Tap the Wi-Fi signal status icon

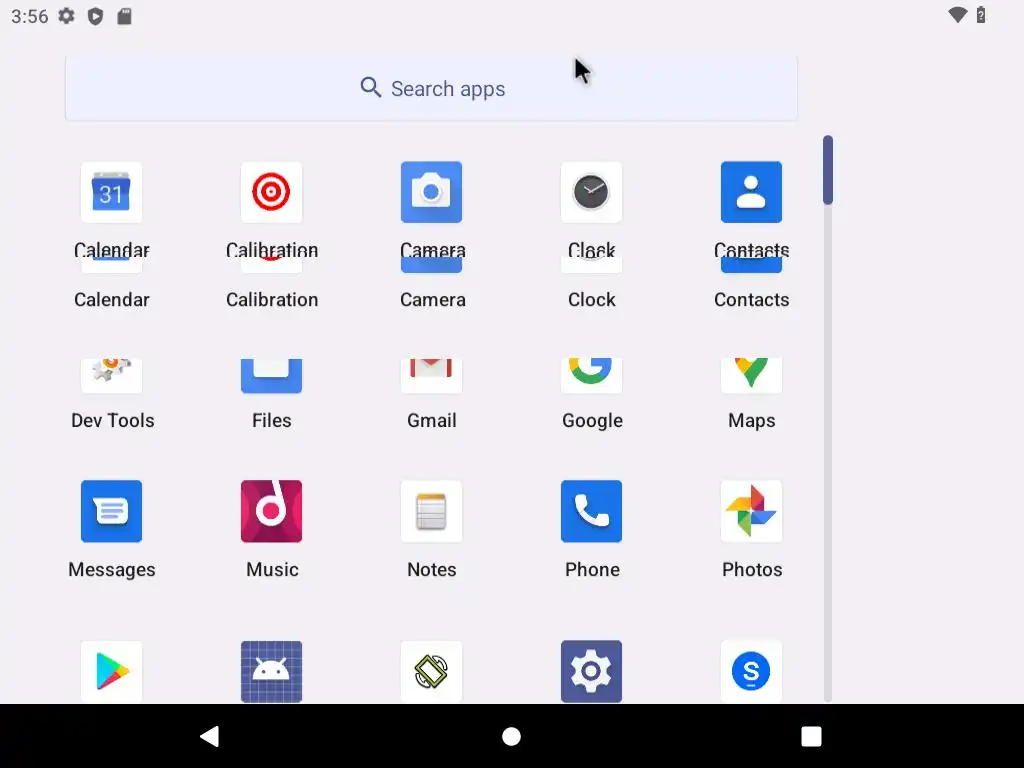point(957,15)
